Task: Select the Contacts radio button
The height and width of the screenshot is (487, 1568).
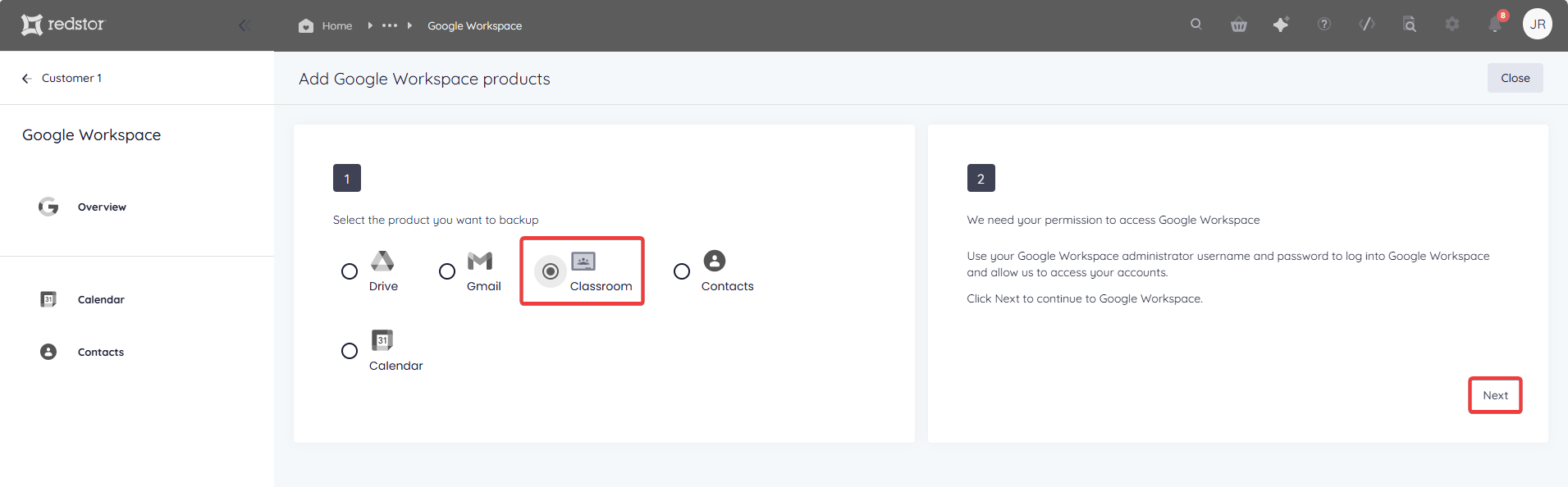Action: click(682, 271)
